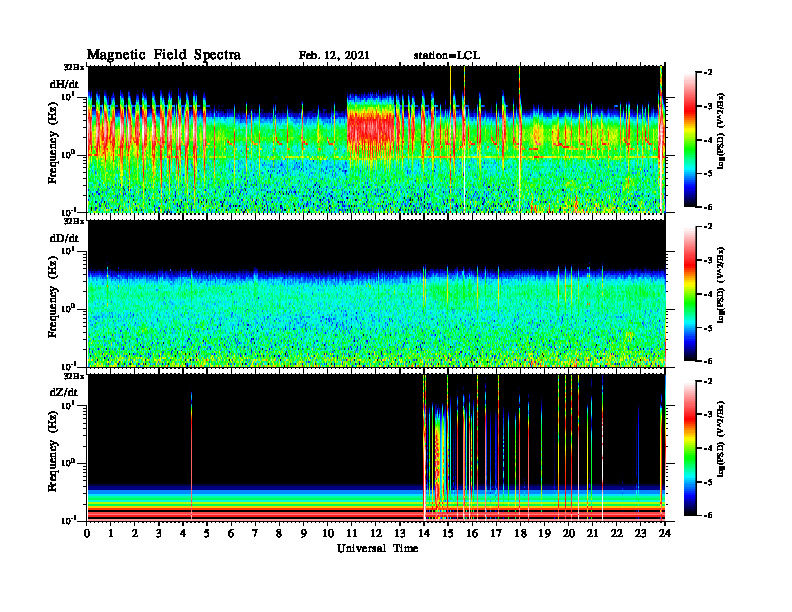Click hour 1 on the Universal Time axis
This screenshot has width=792, height=612.
(x=111, y=534)
